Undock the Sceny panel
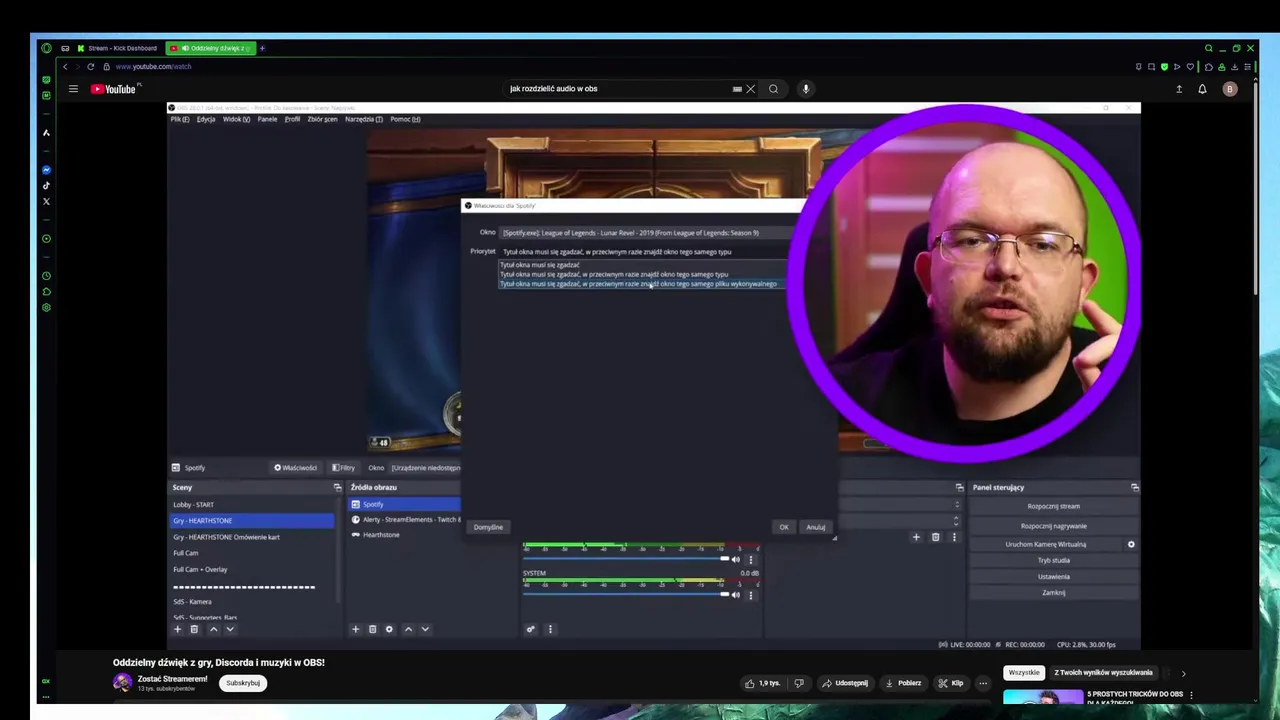1280x720 pixels. pyautogui.click(x=337, y=487)
